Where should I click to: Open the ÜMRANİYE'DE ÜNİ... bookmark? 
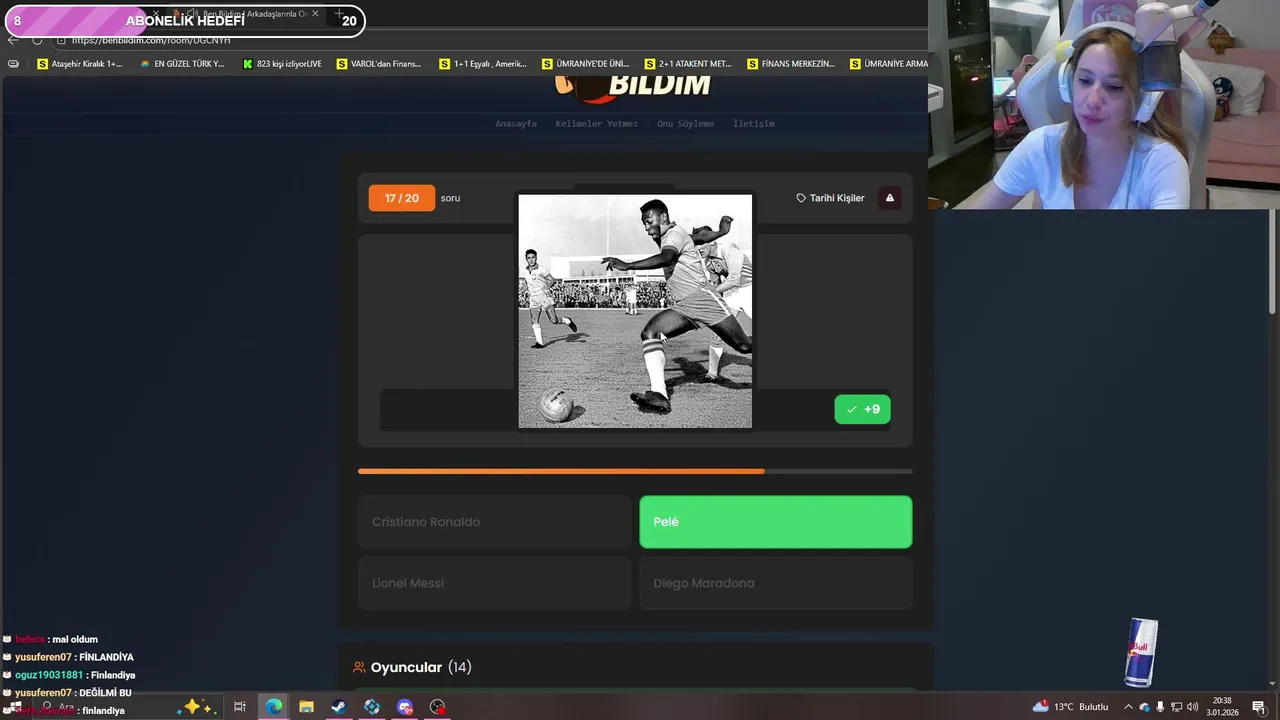[586, 64]
